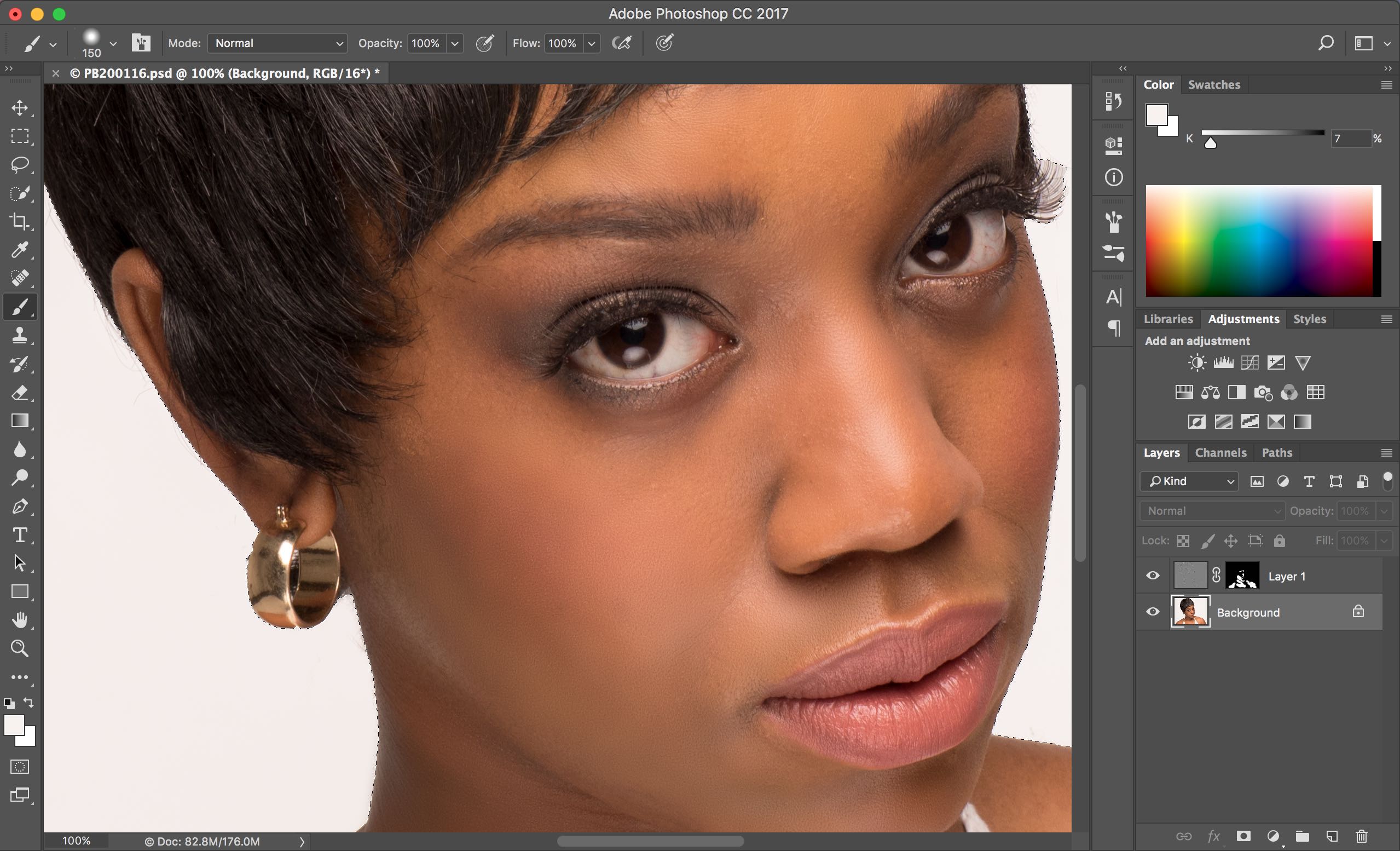Screen dimensions: 1400x851
Task: Toggle Layer 1 visibility off
Action: [1152, 576]
